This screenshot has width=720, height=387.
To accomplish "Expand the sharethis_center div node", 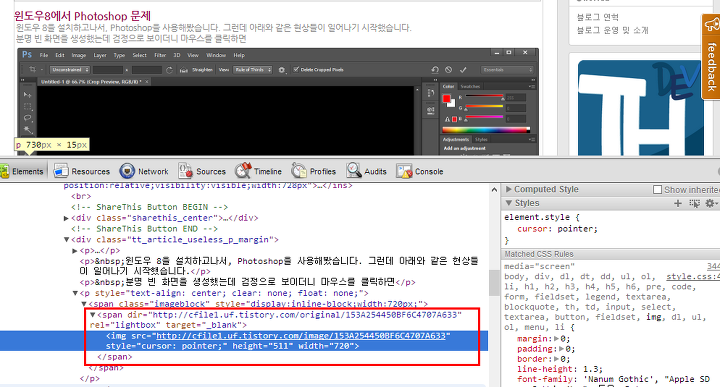I will (66, 218).
